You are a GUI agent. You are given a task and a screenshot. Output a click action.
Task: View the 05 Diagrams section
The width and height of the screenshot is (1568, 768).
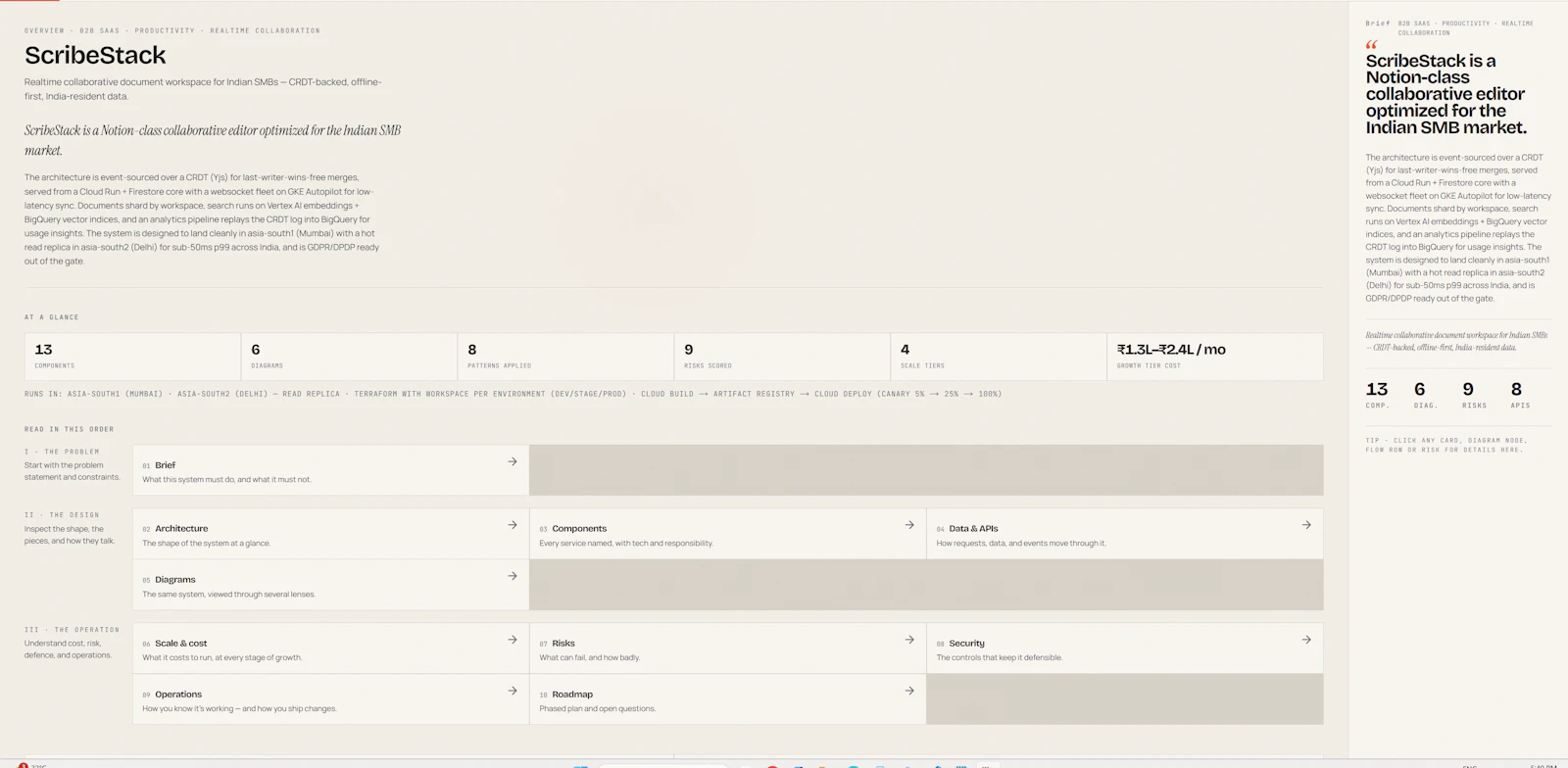(x=331, y=585)
